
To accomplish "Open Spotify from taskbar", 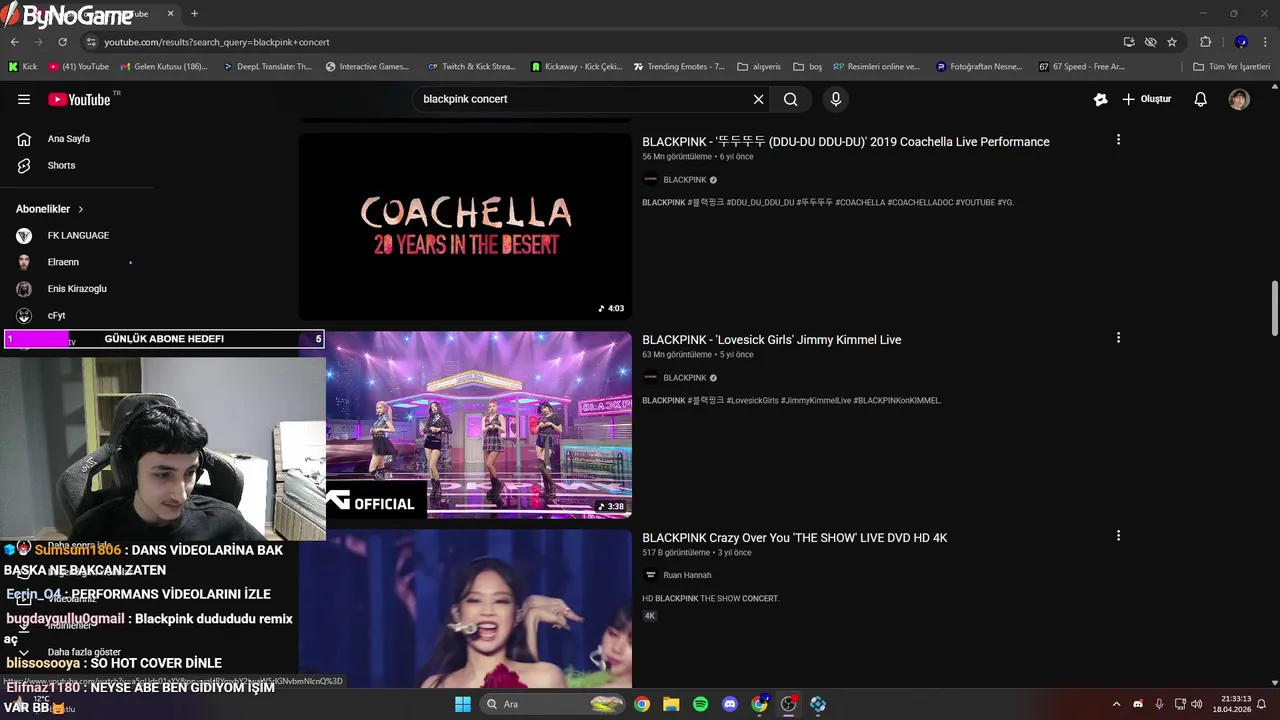I will (700, 704).
